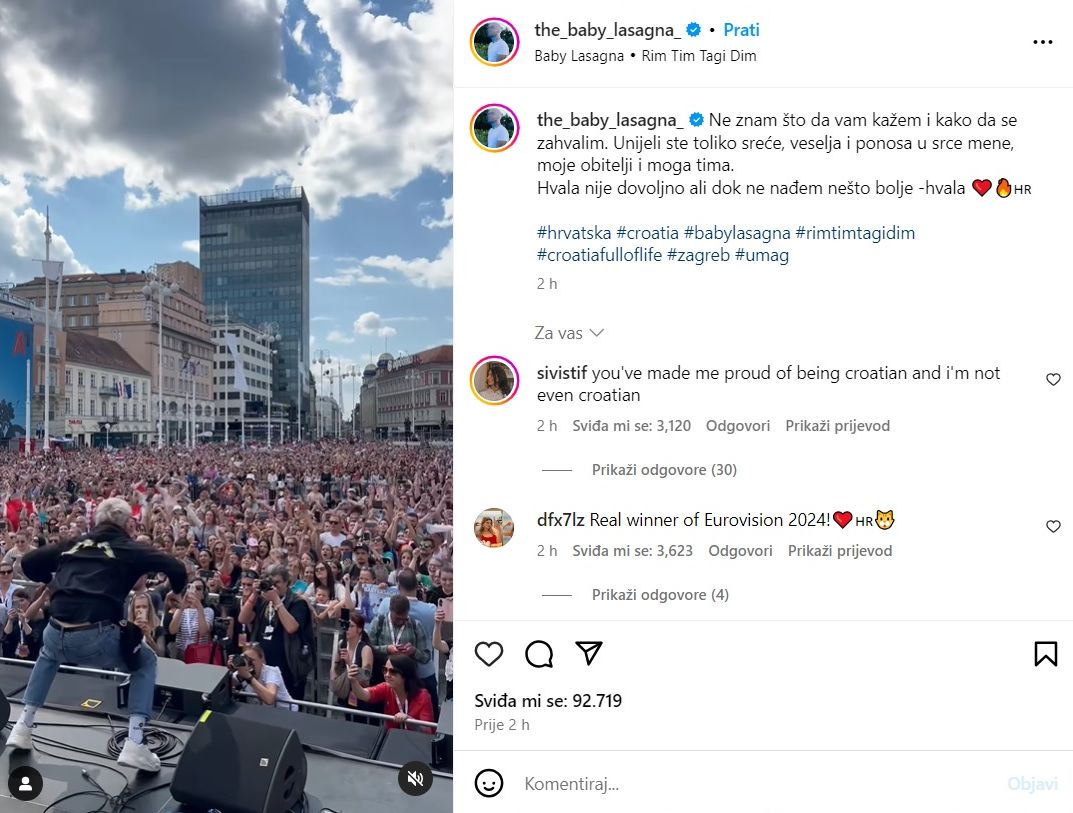Like sivistif's comment with the heart
The width and height of the screenshot is (1073, 813).
(x=1053, y=379)
